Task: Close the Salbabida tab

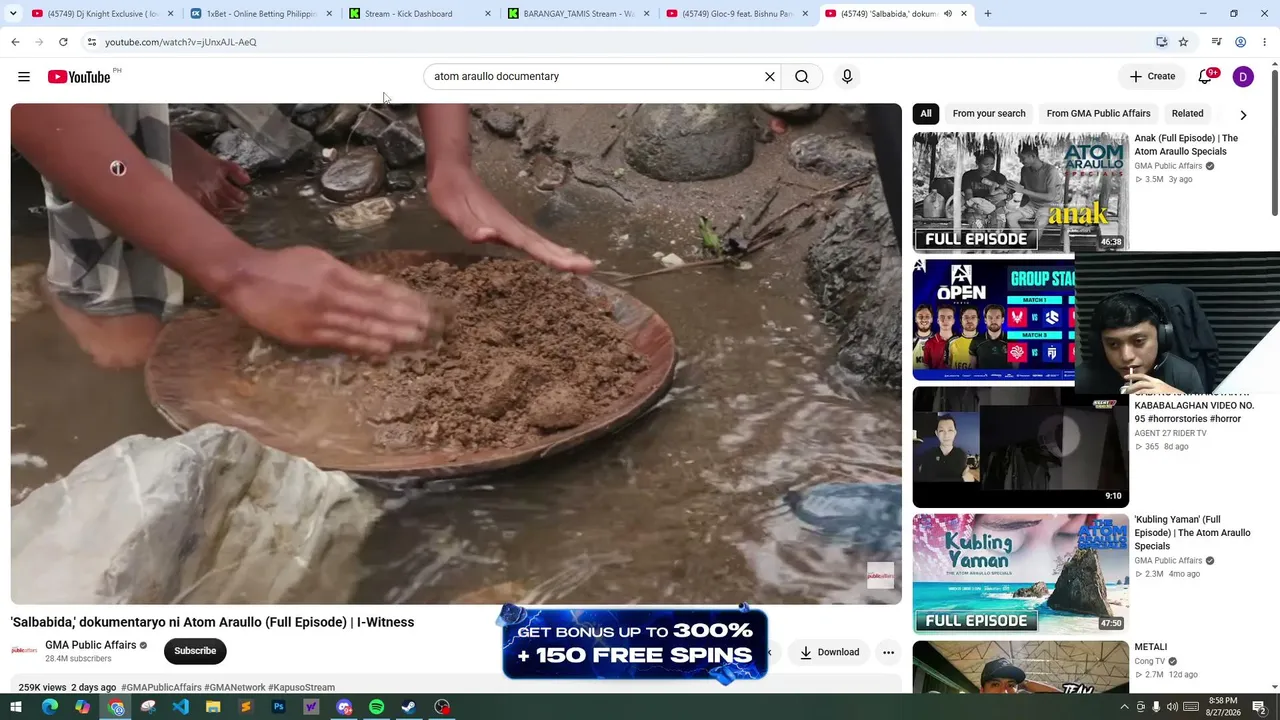Action: tap(964, 14)
